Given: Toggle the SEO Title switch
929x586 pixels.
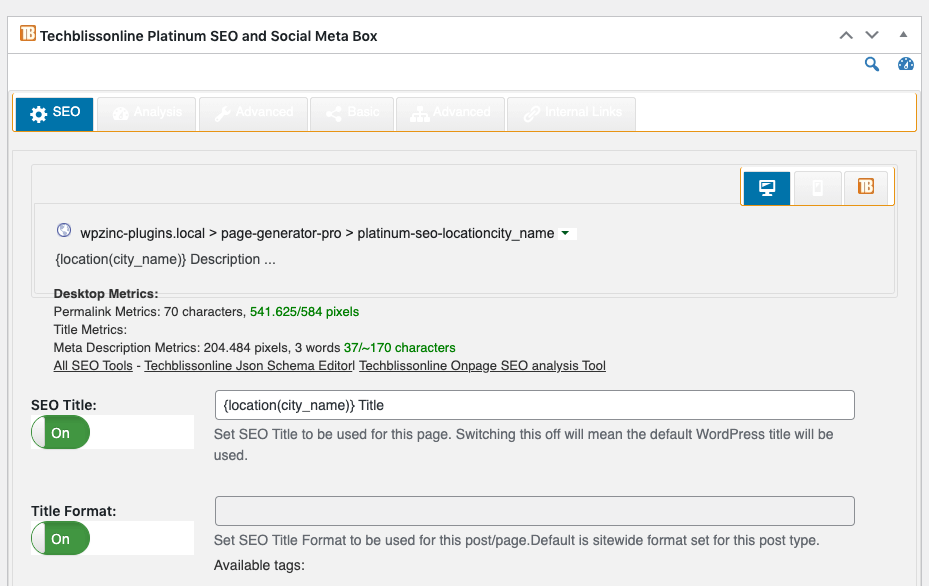Looking at the screenshot, I should (x=60, y=433).
